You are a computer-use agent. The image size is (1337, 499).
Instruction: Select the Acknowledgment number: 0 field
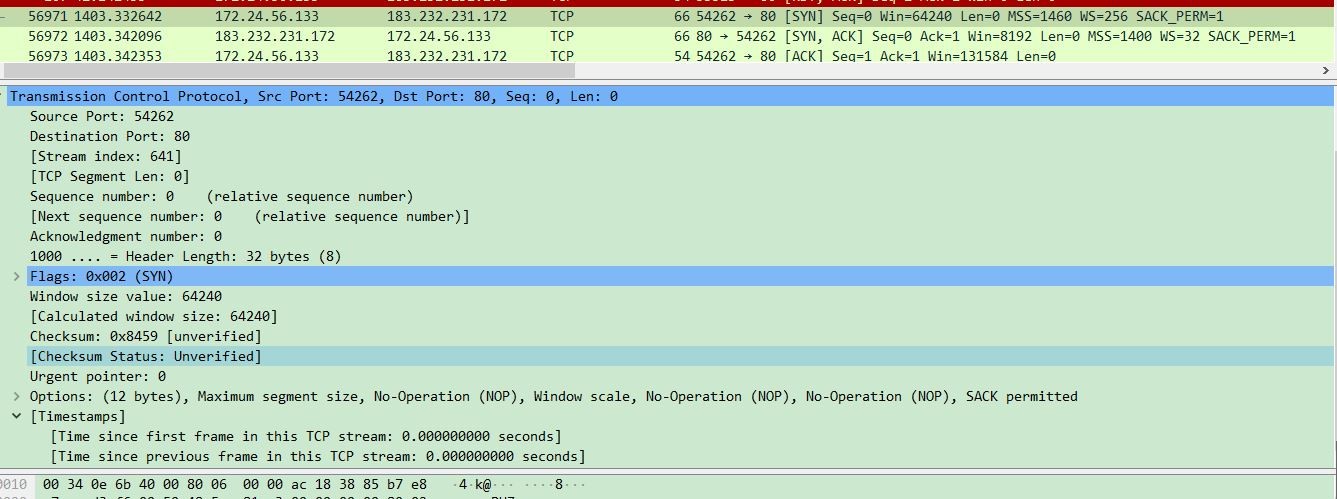click(125, 236)
